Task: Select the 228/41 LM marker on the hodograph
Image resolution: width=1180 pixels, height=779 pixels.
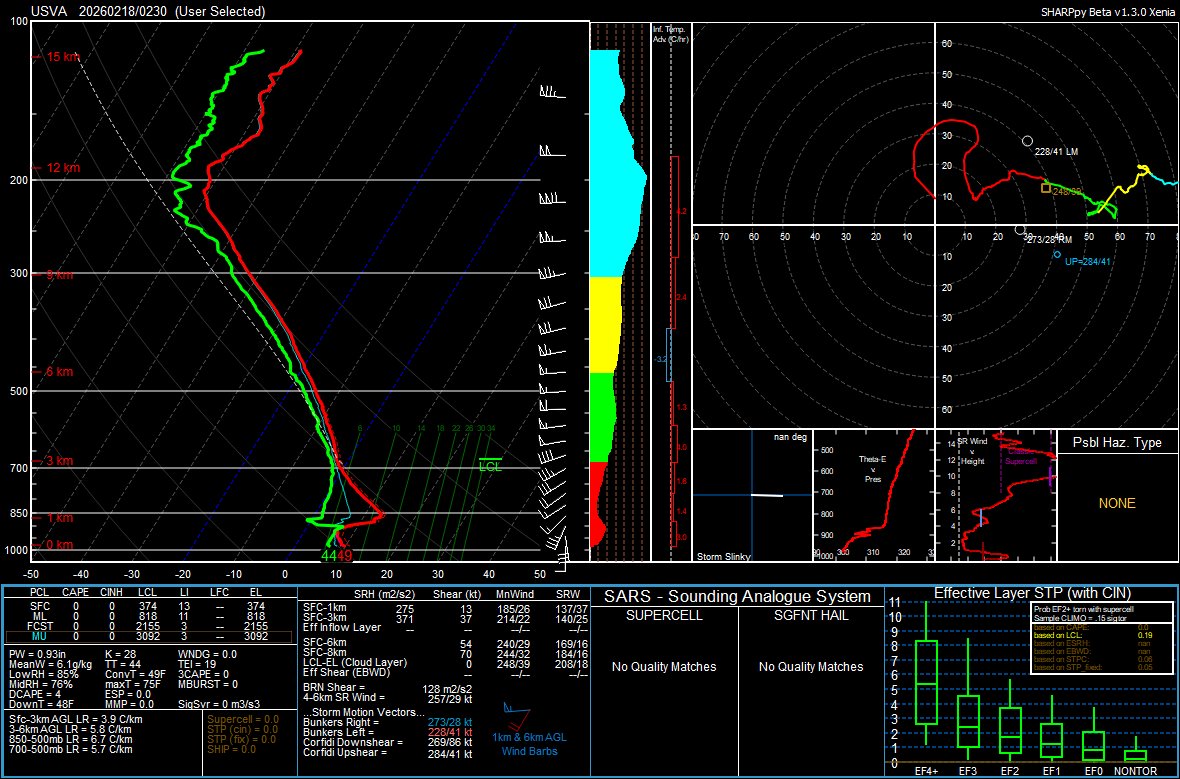Action: coord(1029,143)
